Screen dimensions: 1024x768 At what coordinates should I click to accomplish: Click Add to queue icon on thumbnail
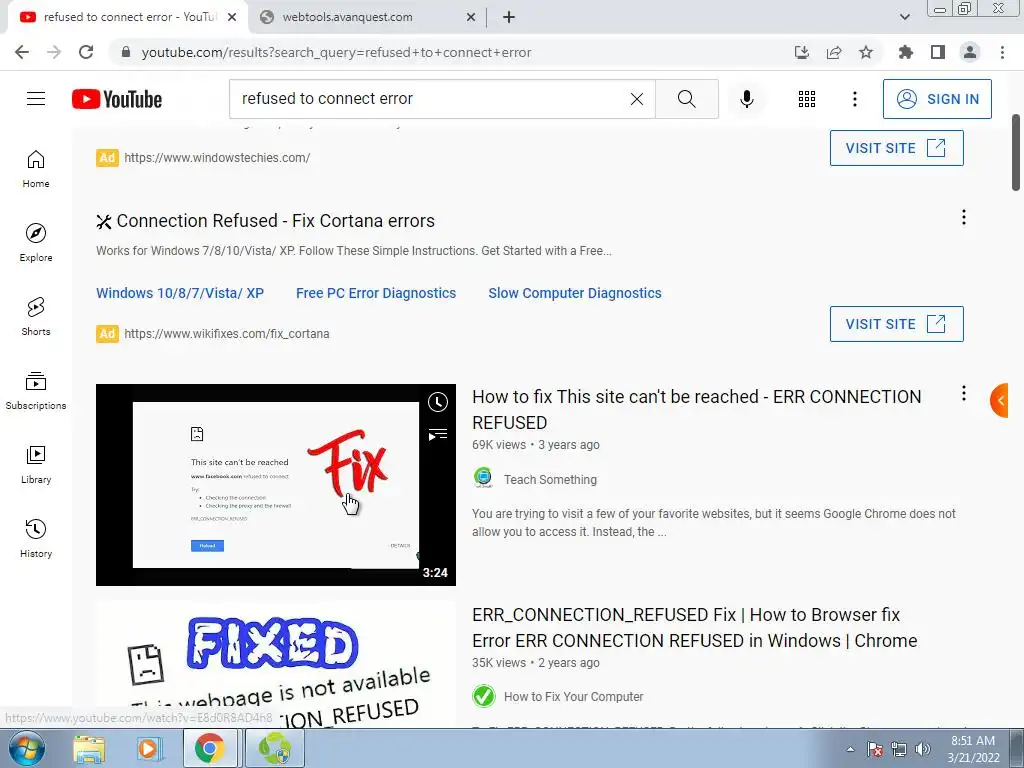438,434
